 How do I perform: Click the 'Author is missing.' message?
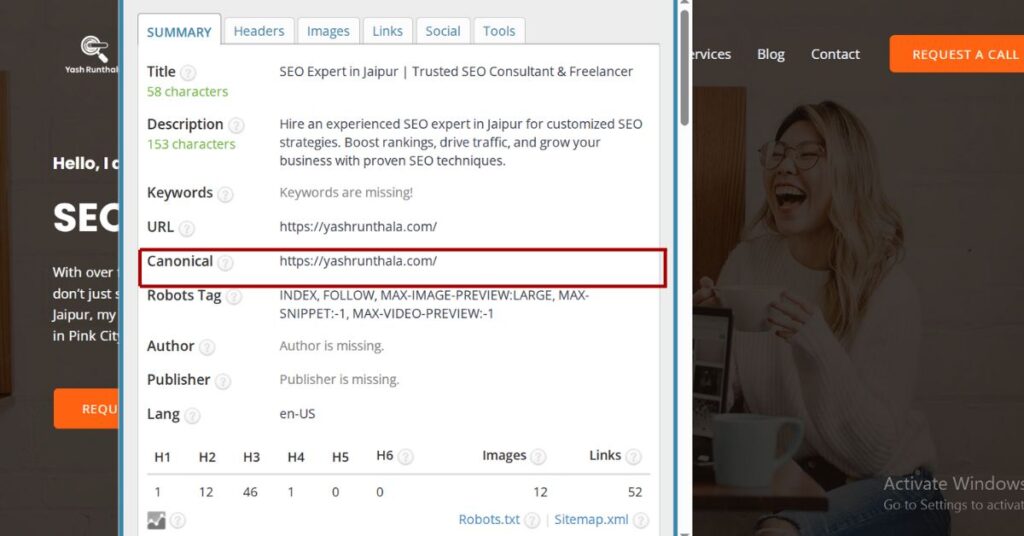[x=332, y=346]
